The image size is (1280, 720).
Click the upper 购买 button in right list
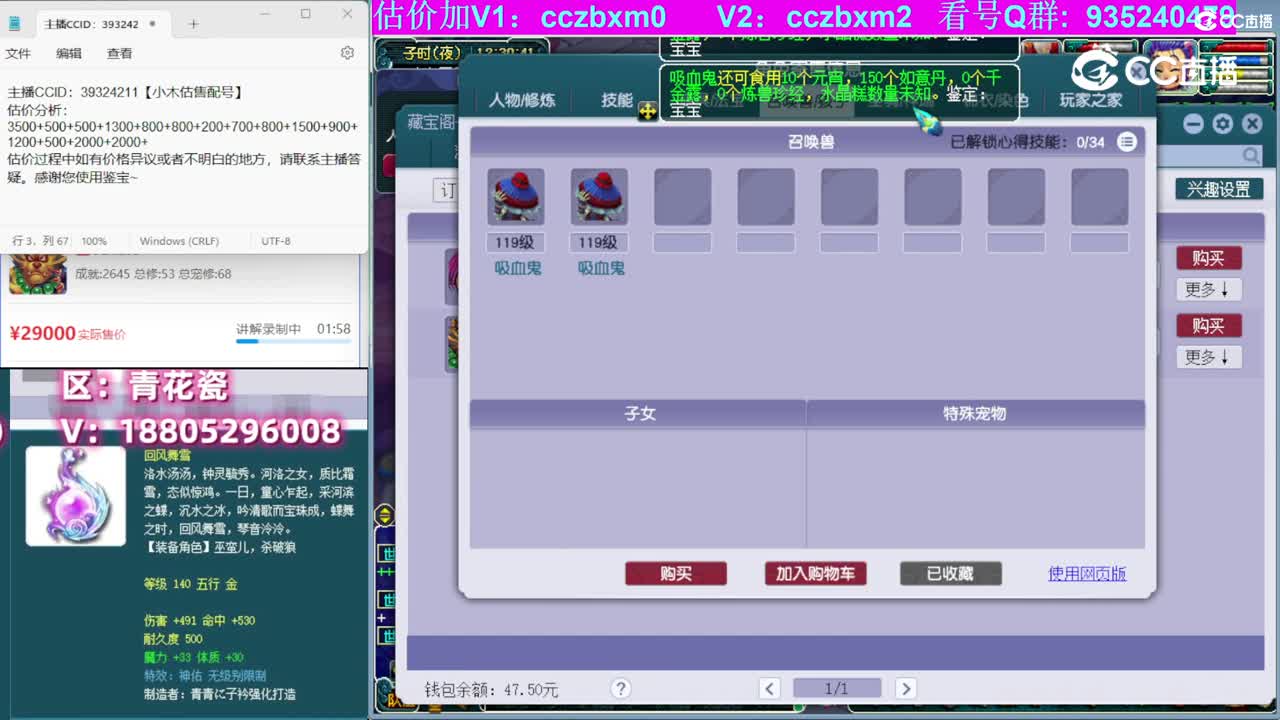[1209, 258]
